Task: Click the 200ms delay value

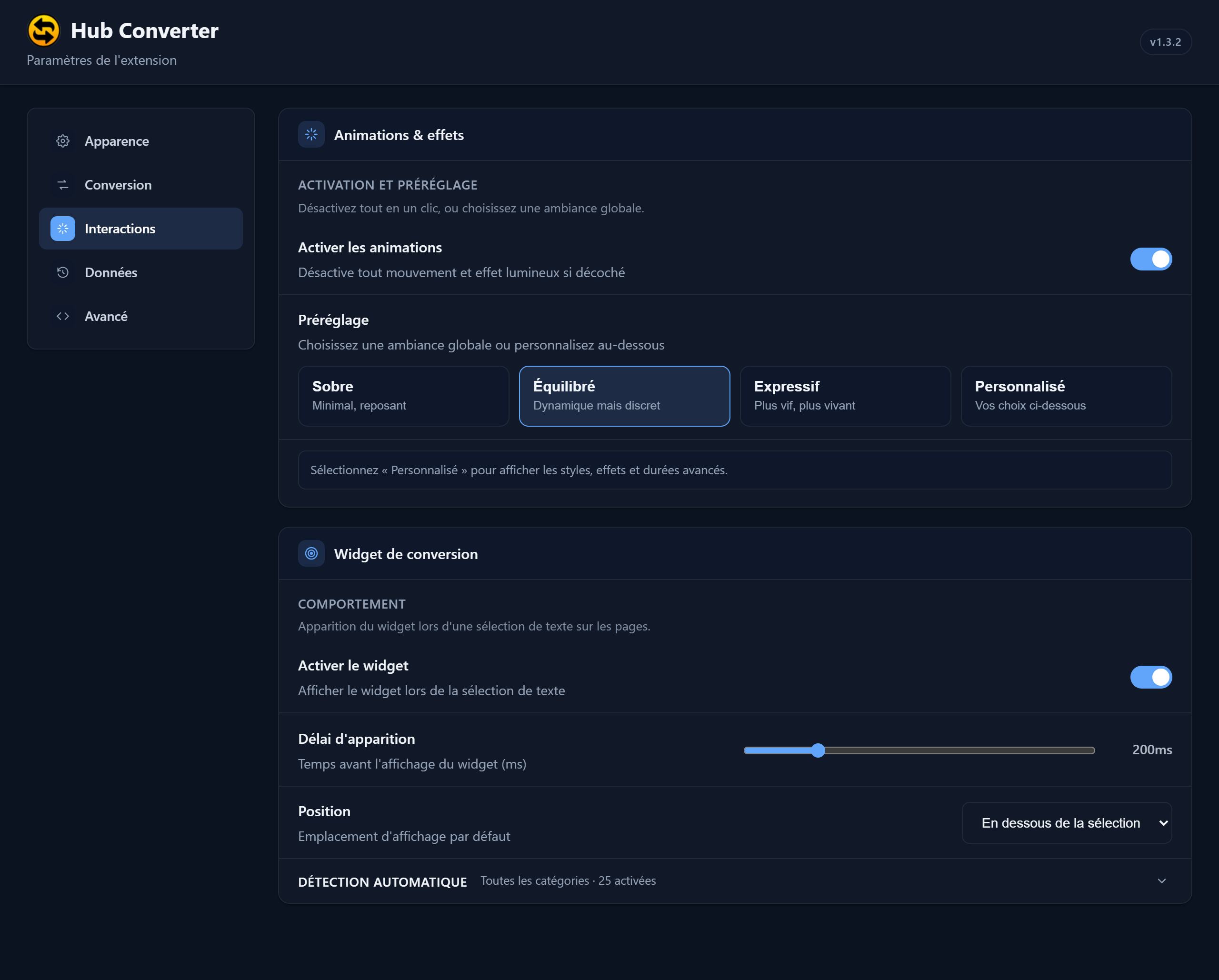Action: pos(1152,750)
